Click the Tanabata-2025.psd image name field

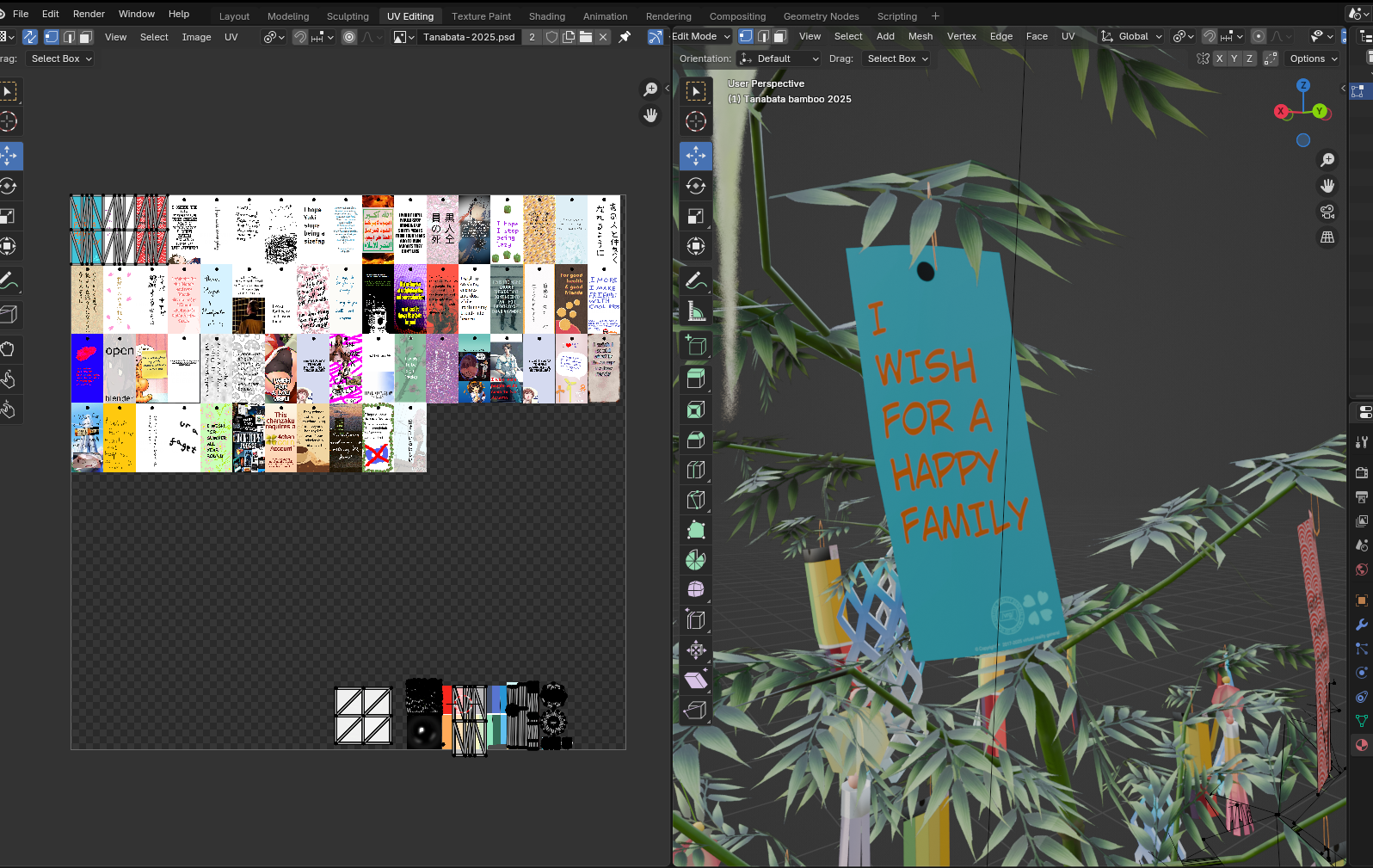click(x=469, y=37)
